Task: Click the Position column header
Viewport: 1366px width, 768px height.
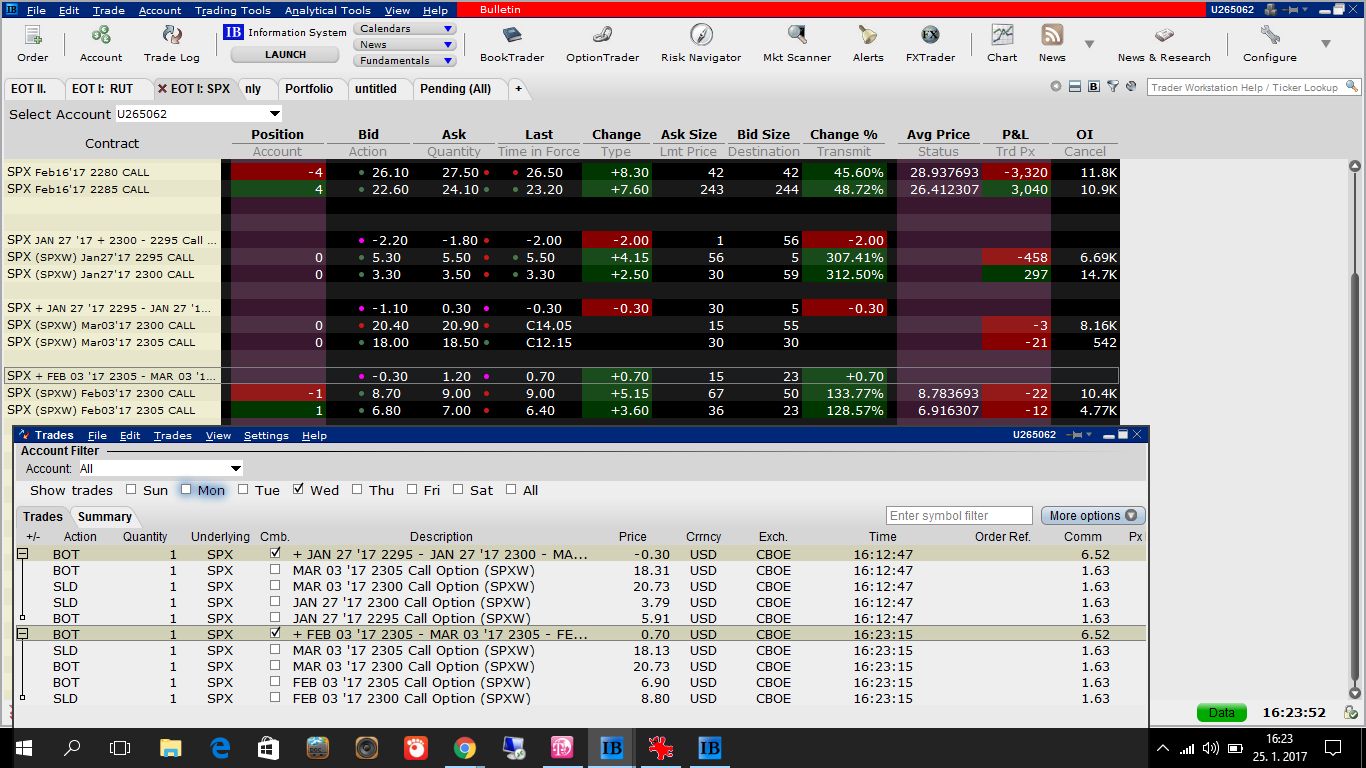Action: point(277,135)
